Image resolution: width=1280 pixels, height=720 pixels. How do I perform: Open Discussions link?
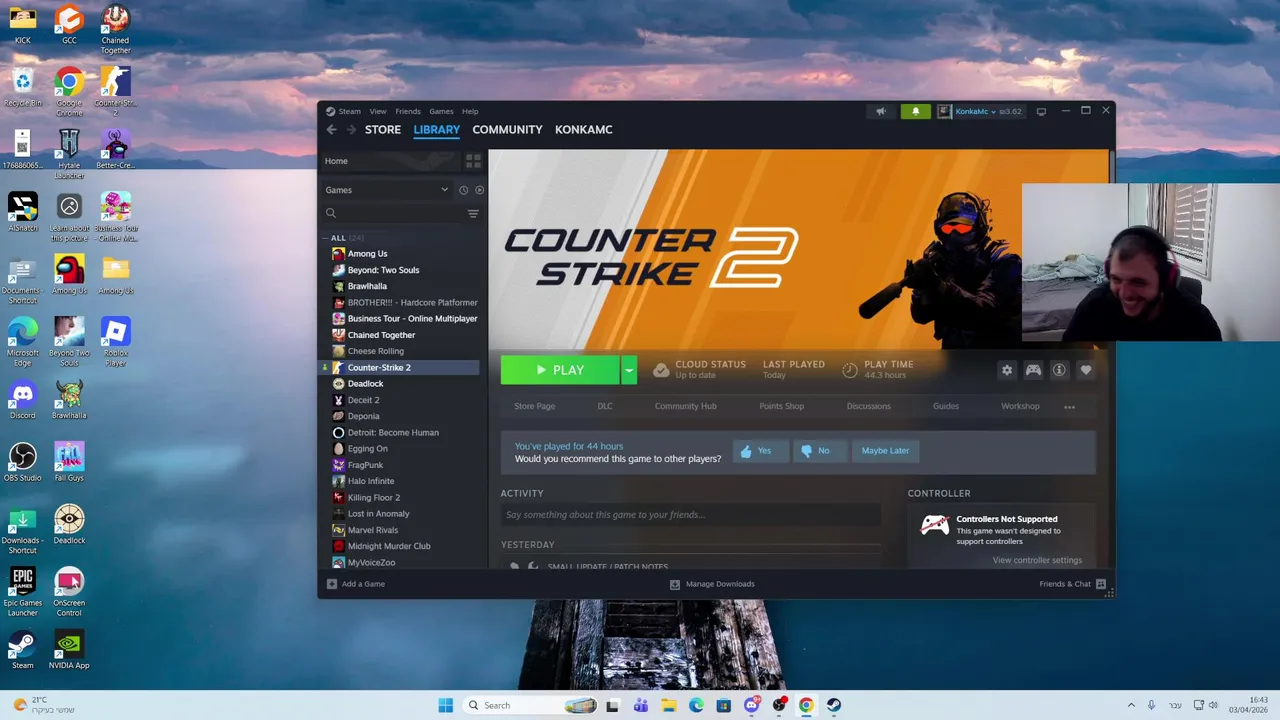868,407
